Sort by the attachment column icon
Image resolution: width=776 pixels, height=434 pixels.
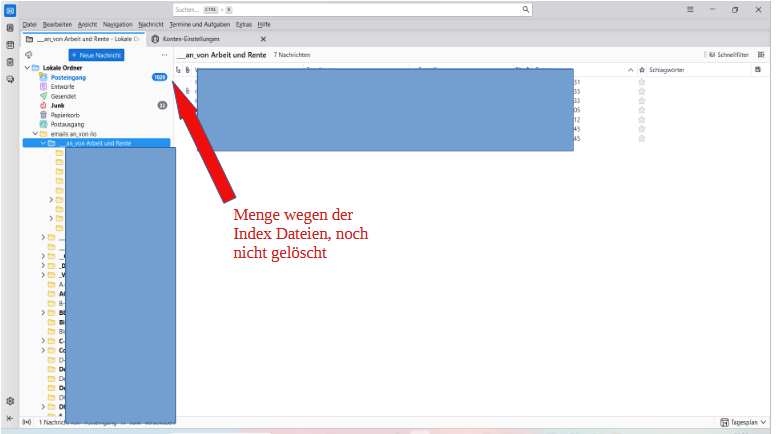pyautogui.click(x=188, y=70)
